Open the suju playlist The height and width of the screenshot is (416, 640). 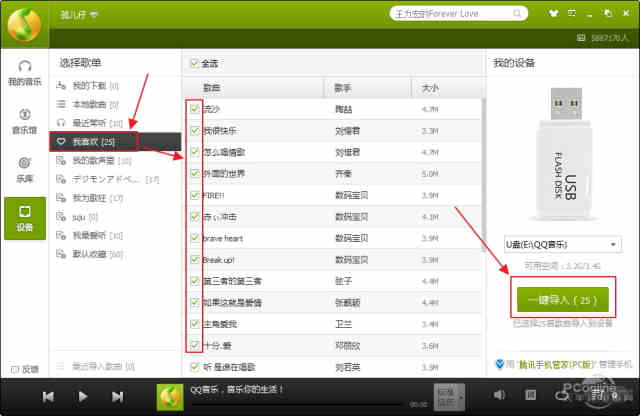pyautogui.click(x=85, y=217)
